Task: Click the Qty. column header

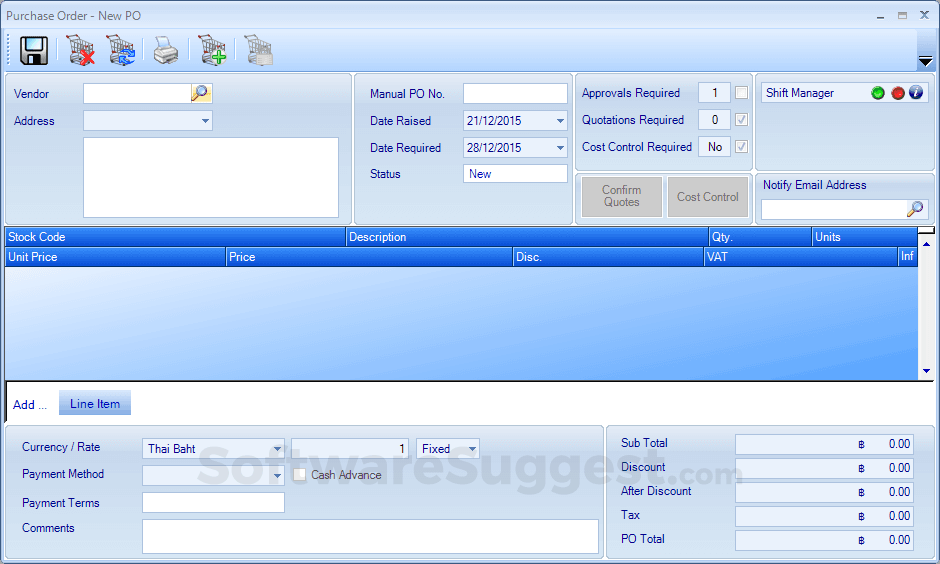Action: click(x=760, y=237)
